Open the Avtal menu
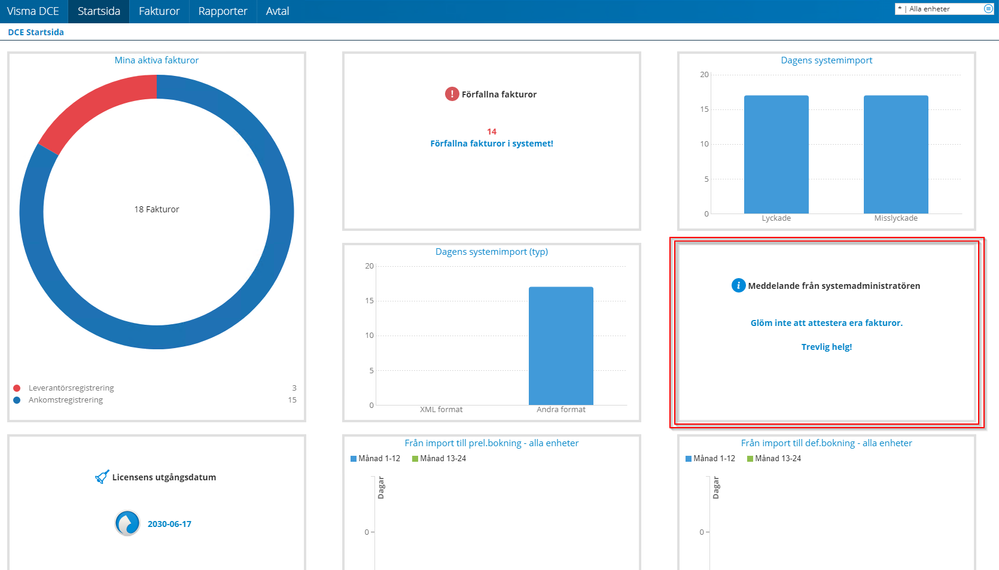 point(277,11)
